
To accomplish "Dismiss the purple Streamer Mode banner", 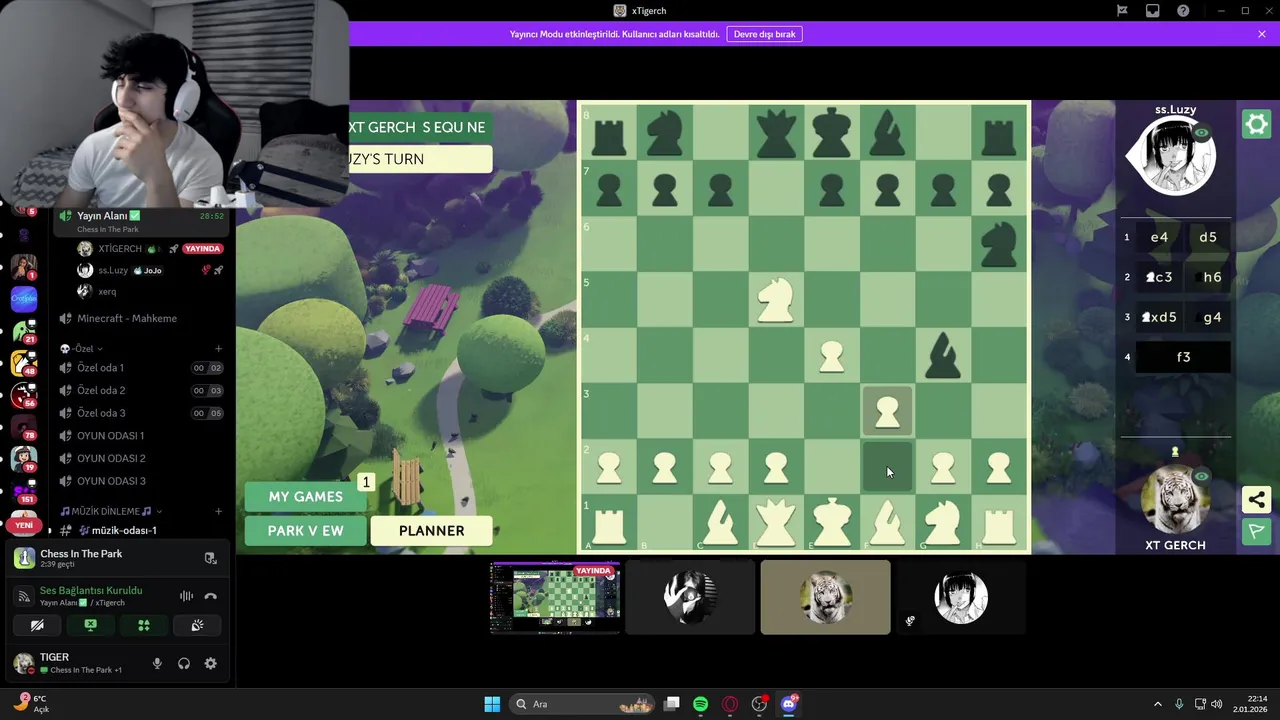I will pyautogui.click(x=1262, y=34).
